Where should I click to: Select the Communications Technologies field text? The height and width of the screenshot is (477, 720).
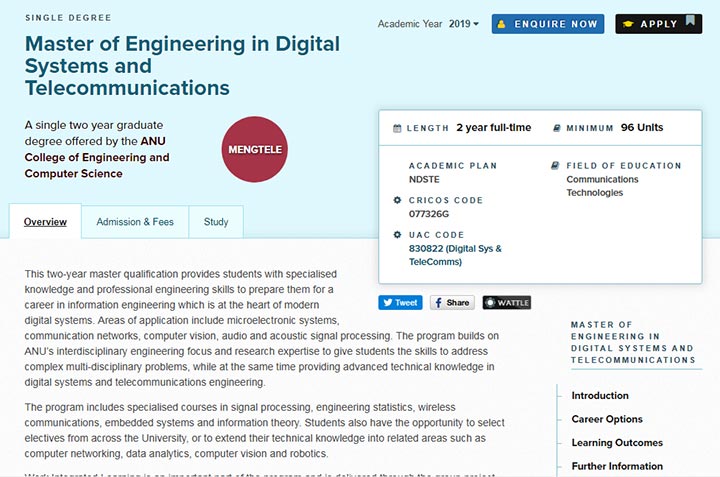(x=602, y=186)
